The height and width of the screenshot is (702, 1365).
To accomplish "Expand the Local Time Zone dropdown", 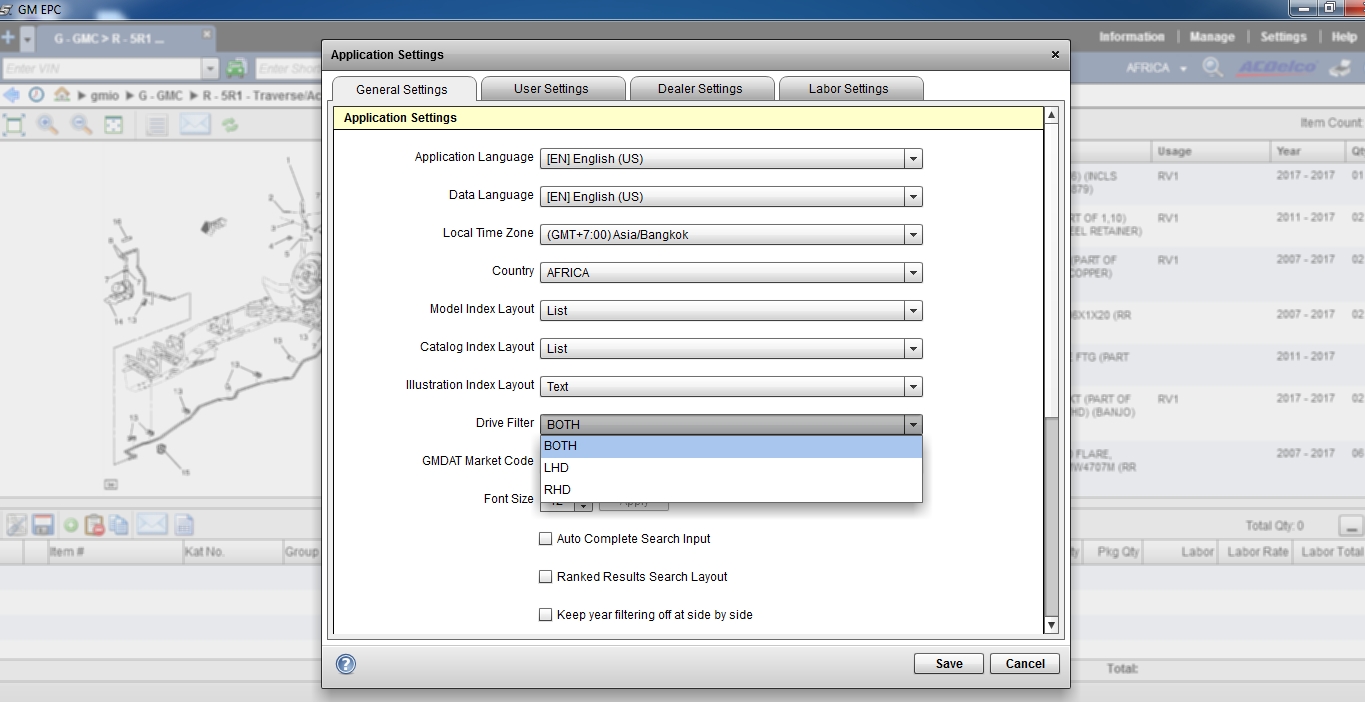I will [731, 235].
